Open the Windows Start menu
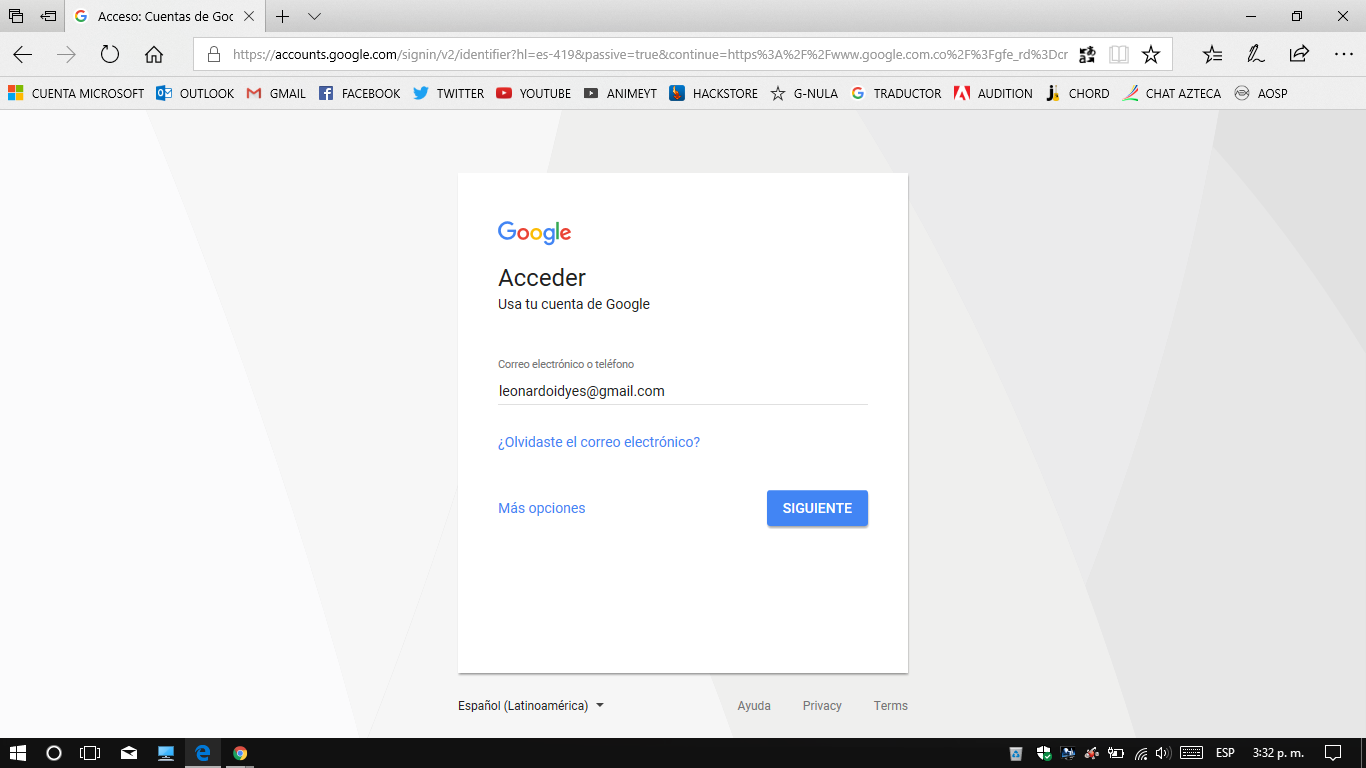The width and height of the screenshot is (1366, 768). click(x=17, y=753)
